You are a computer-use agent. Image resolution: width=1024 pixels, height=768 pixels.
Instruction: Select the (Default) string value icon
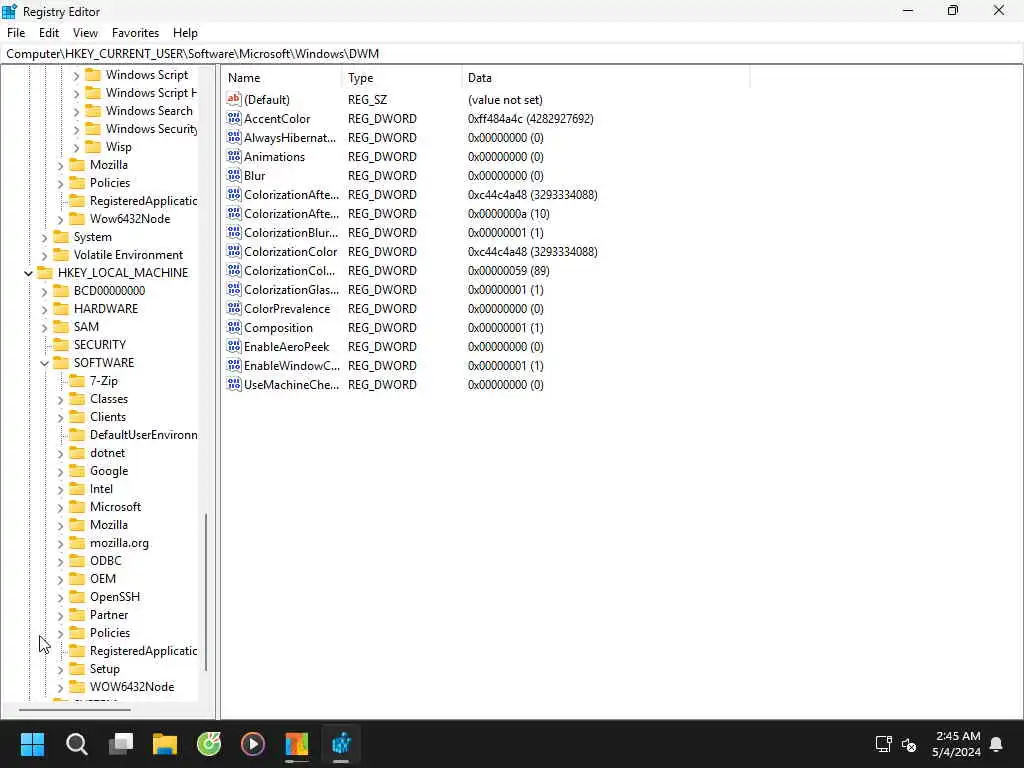(x=234, y=99)
